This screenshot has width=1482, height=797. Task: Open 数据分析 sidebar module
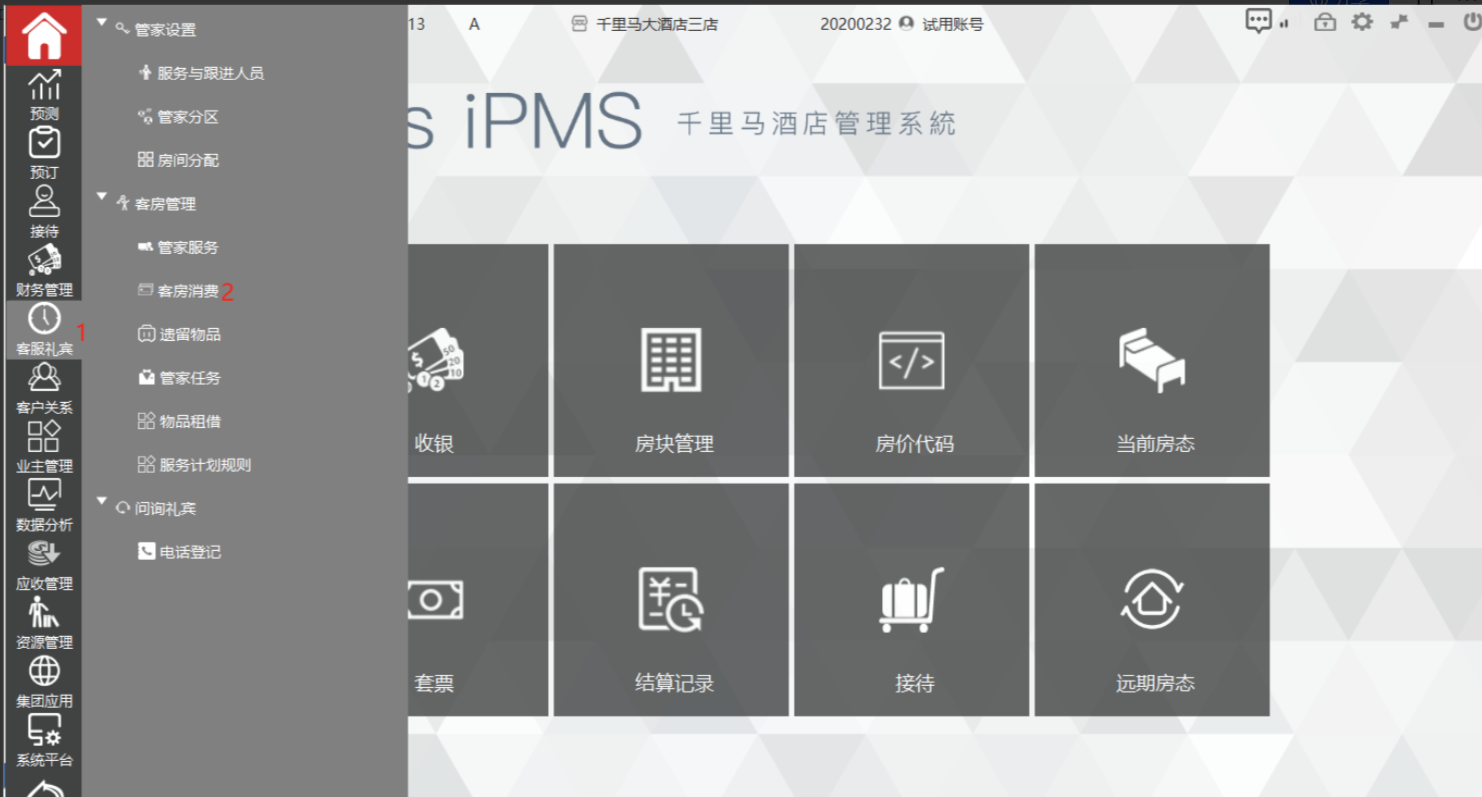tap(44, 506)
